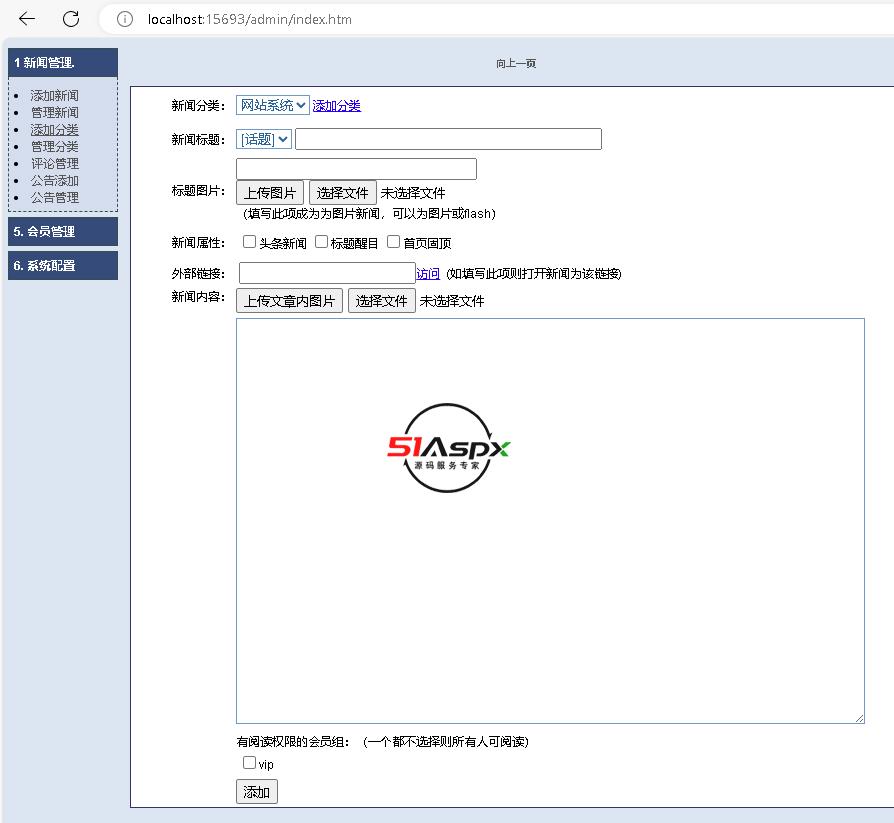Check the vip member group checkbox
894x823 pixels.
click(x=249, y=763)
